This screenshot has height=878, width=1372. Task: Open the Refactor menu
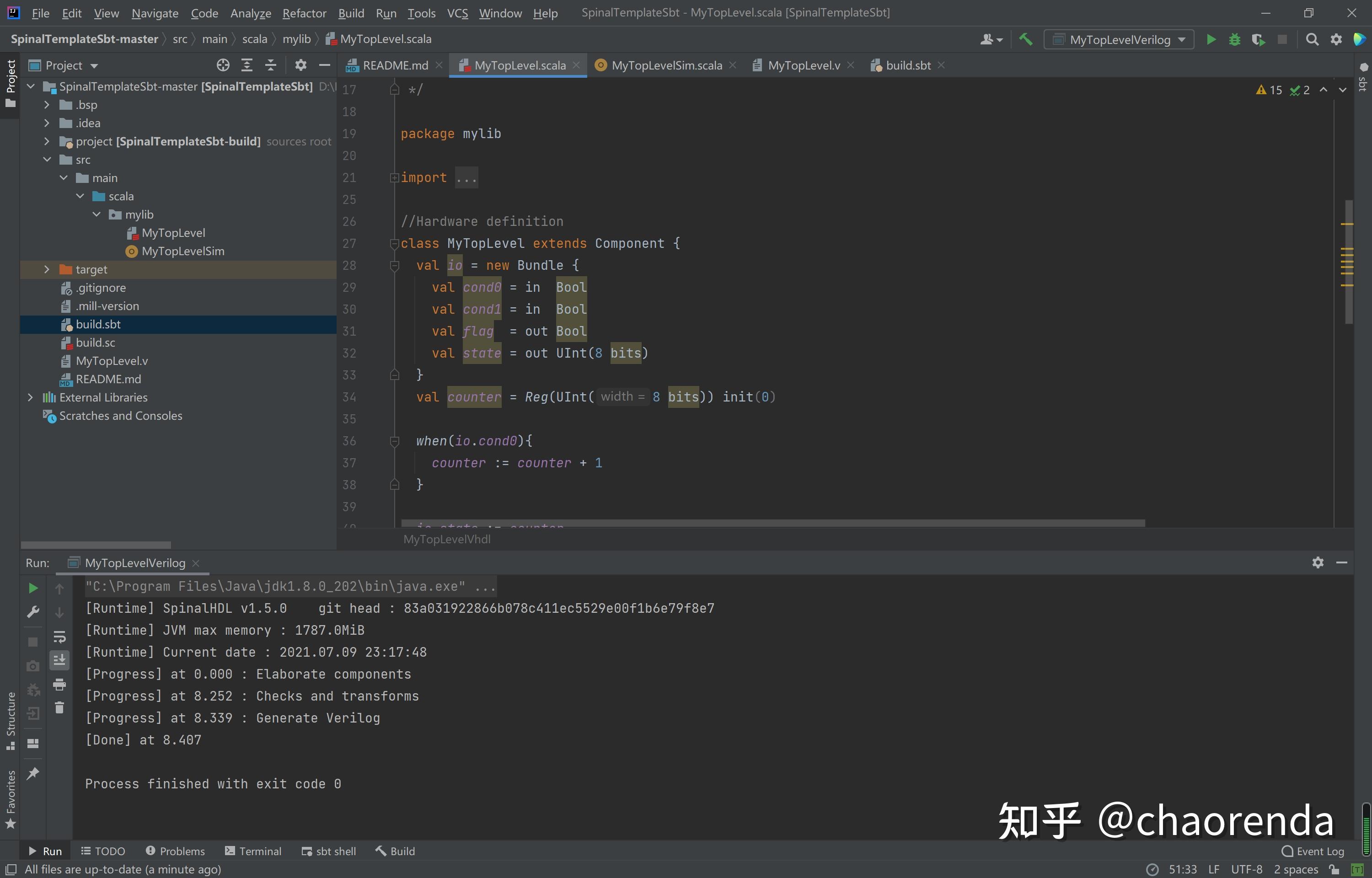[x=304, y=12]
